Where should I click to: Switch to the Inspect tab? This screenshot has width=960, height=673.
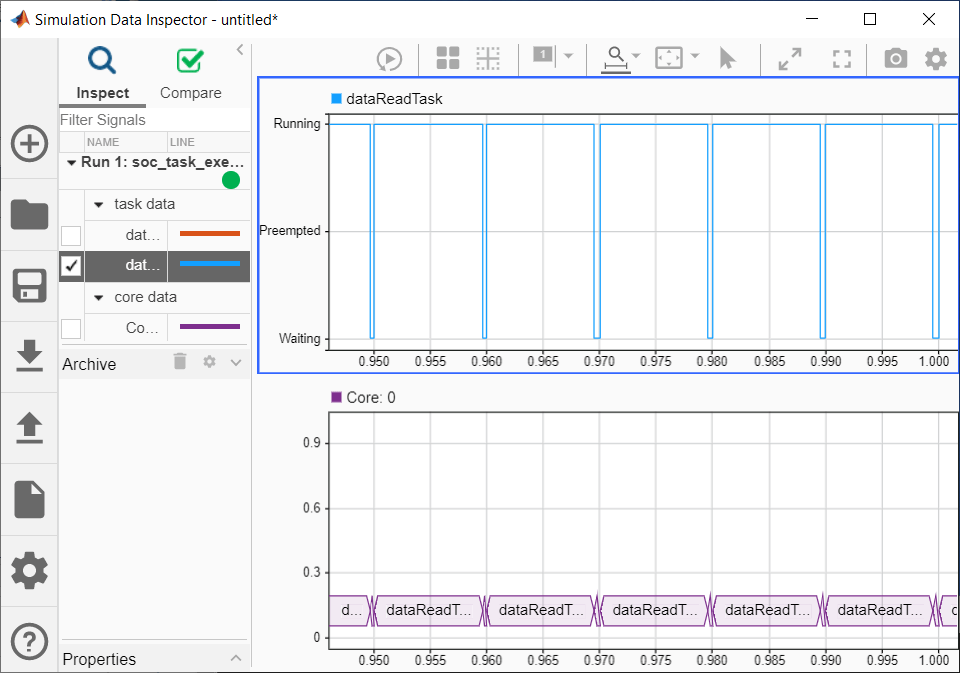(102, 74)
